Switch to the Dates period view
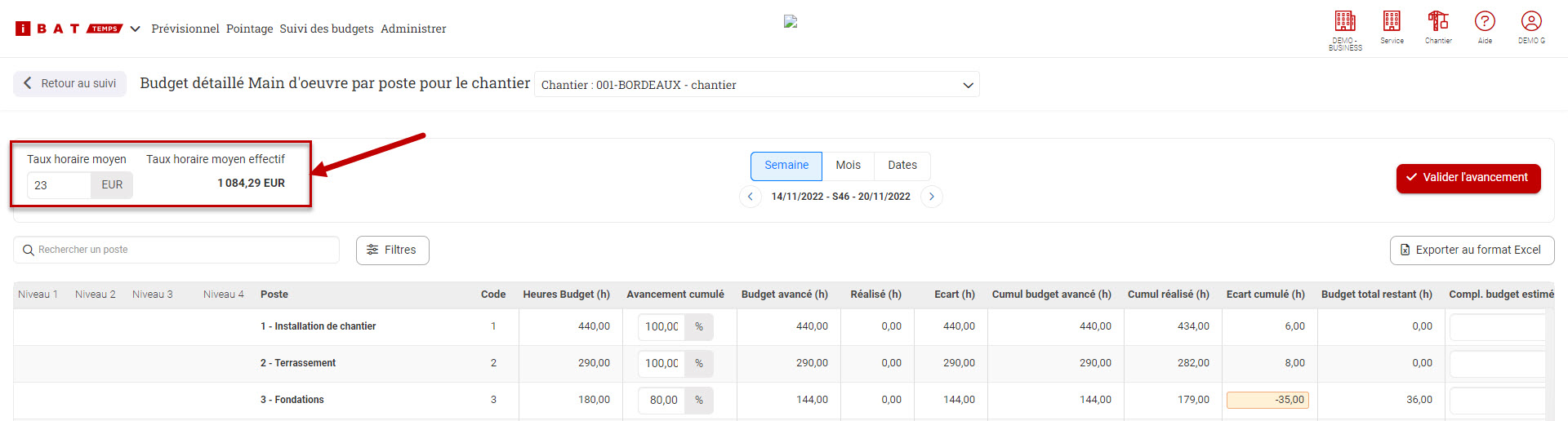 pyautogui.click(x=902, y=166)
